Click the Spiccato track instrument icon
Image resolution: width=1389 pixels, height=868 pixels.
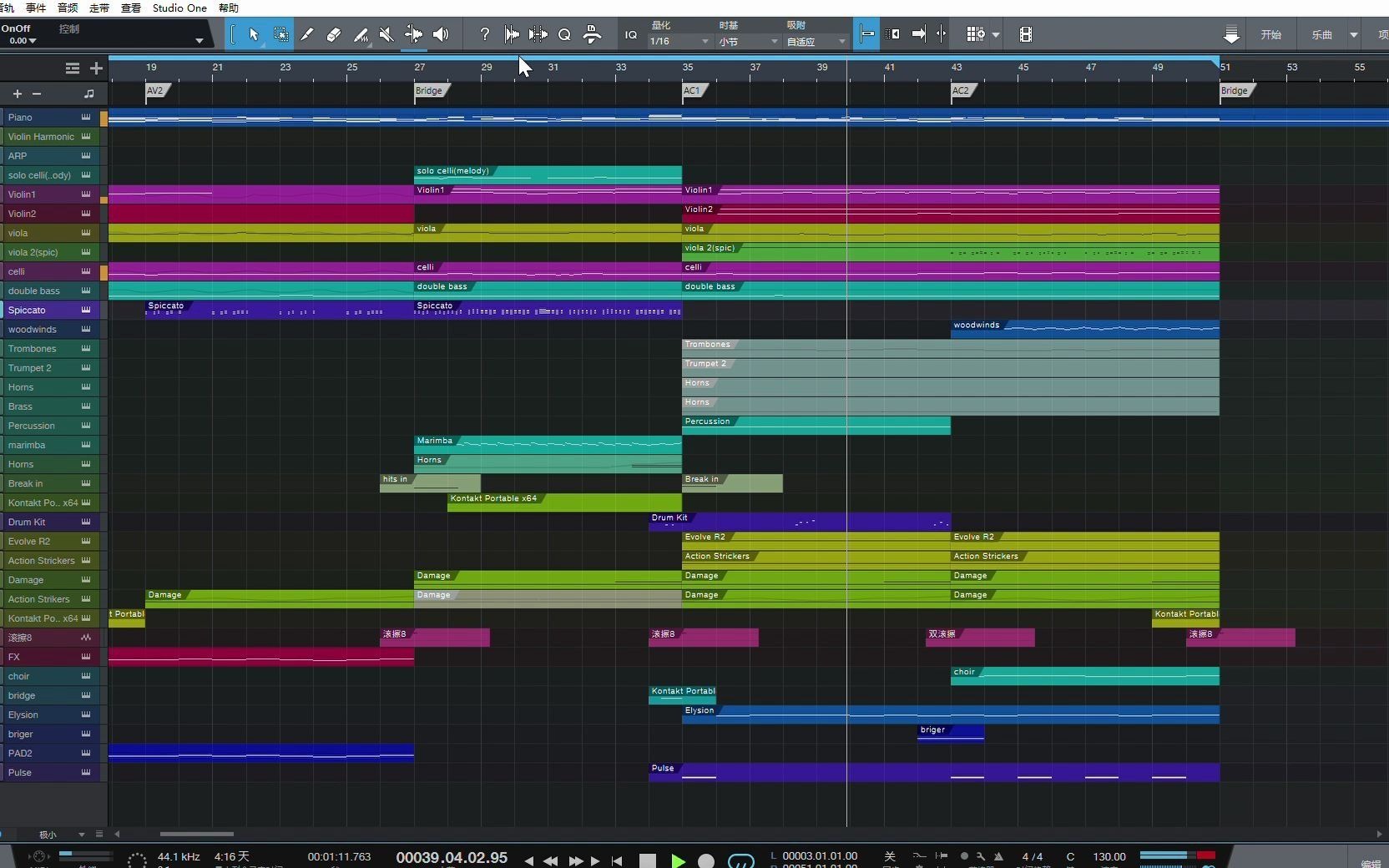(86, 310)
